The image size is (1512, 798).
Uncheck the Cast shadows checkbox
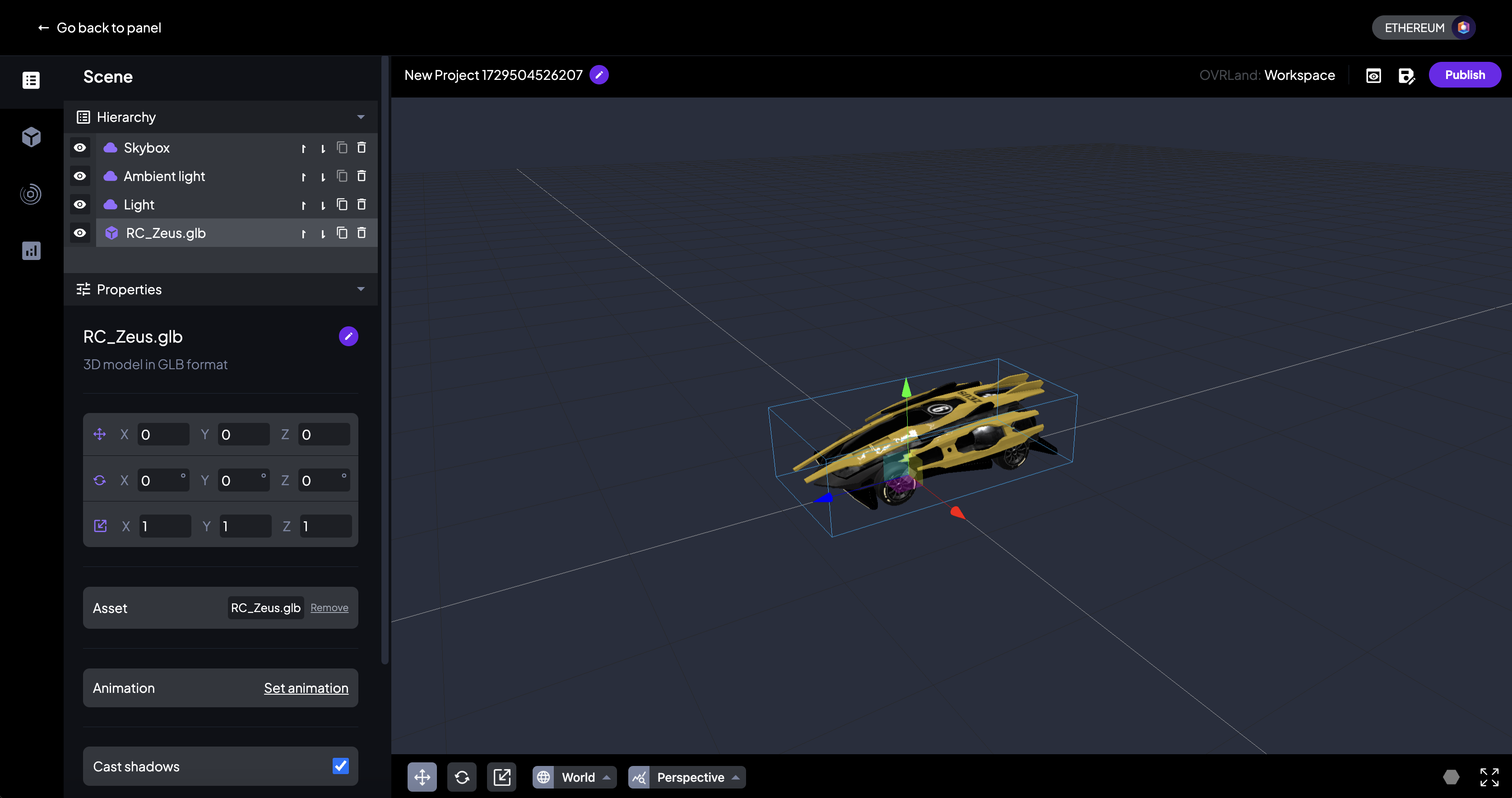point(340,766)
